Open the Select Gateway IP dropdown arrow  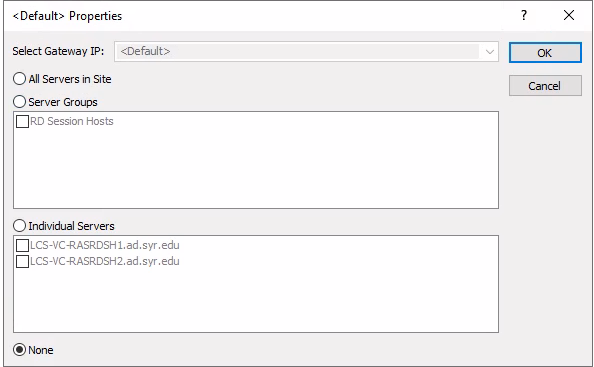(489, 52)
